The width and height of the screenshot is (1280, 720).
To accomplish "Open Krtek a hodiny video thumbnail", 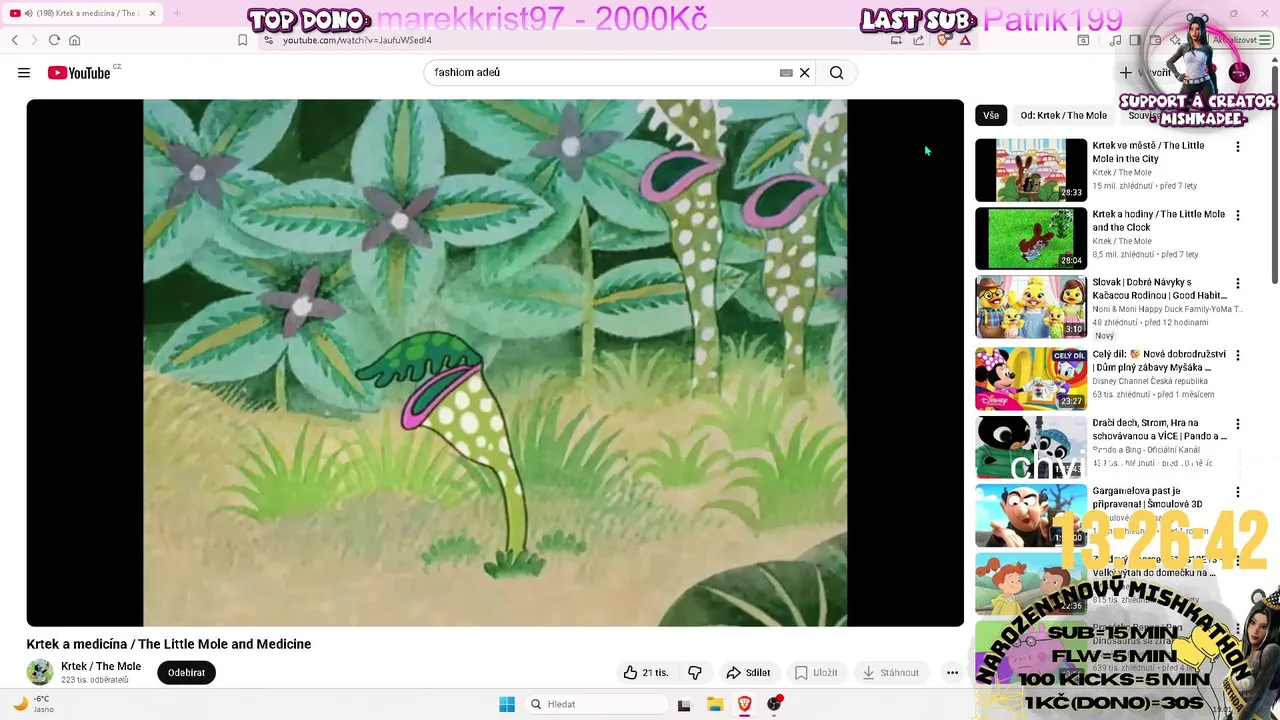I will click(1031, 238).
